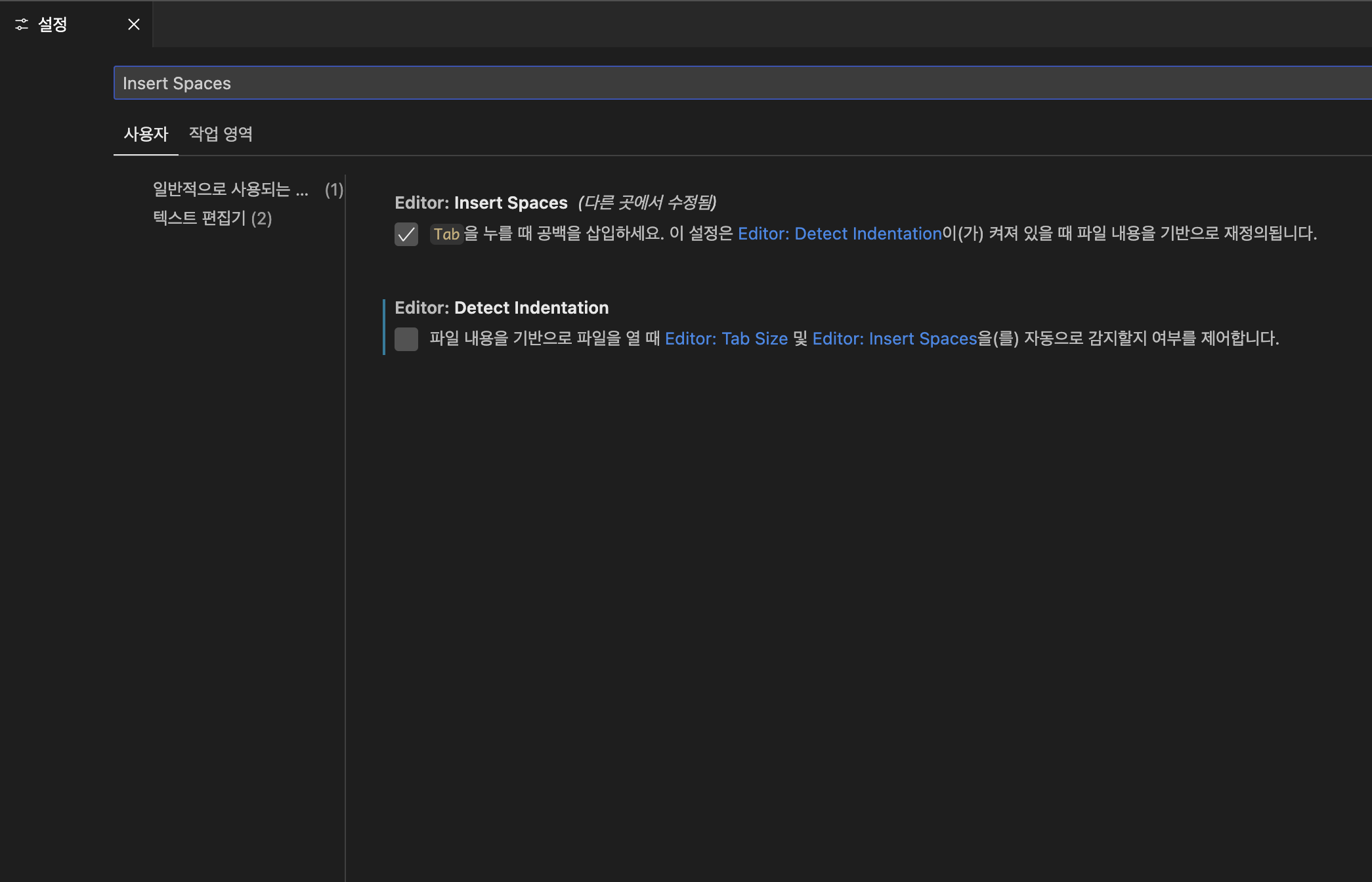Image resolution: width=1372 pixels, height=882 pixels.
Task: Click the Tab keycap label
Action: pyautogui.click(x=446, y=234)
